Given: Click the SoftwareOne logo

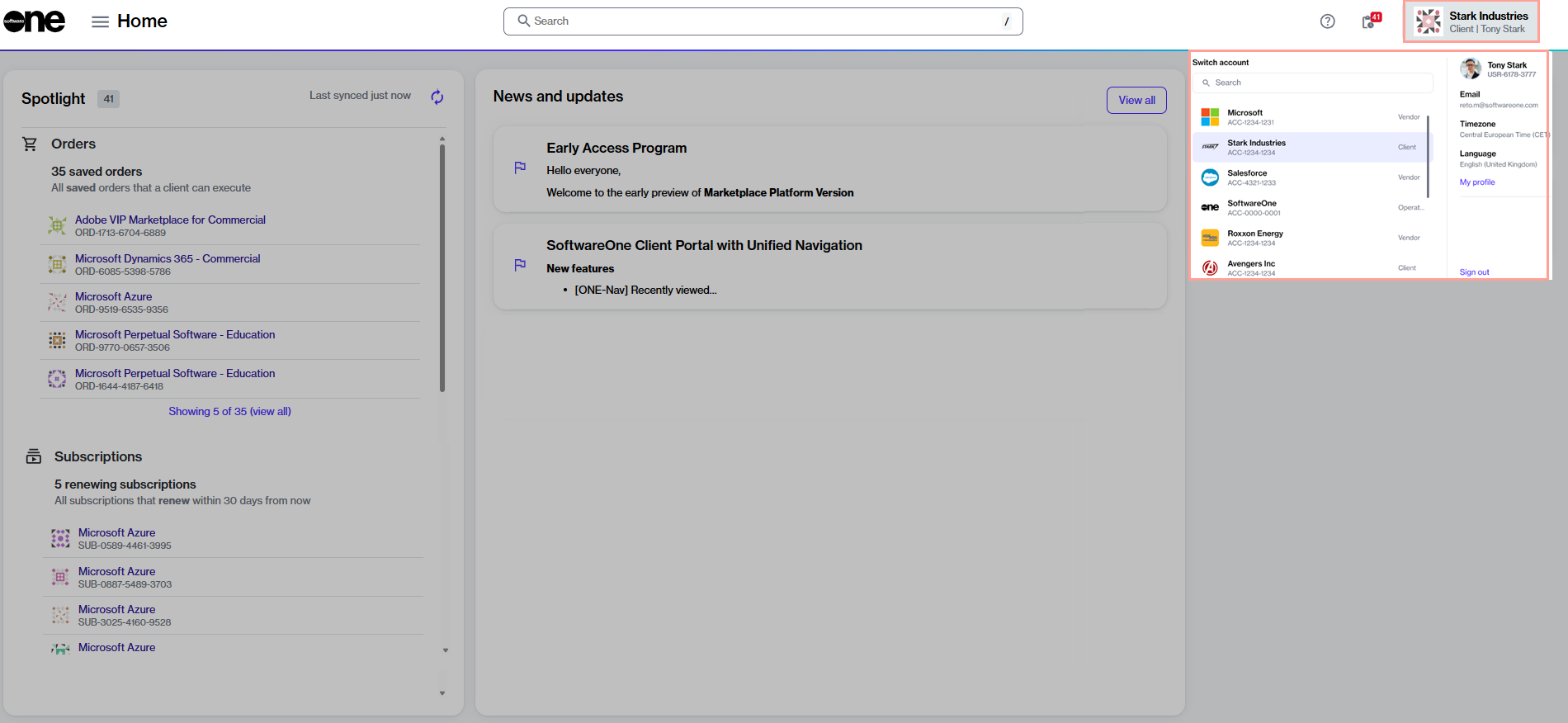Looking at the screenshot, I should (x=34, y=21).
